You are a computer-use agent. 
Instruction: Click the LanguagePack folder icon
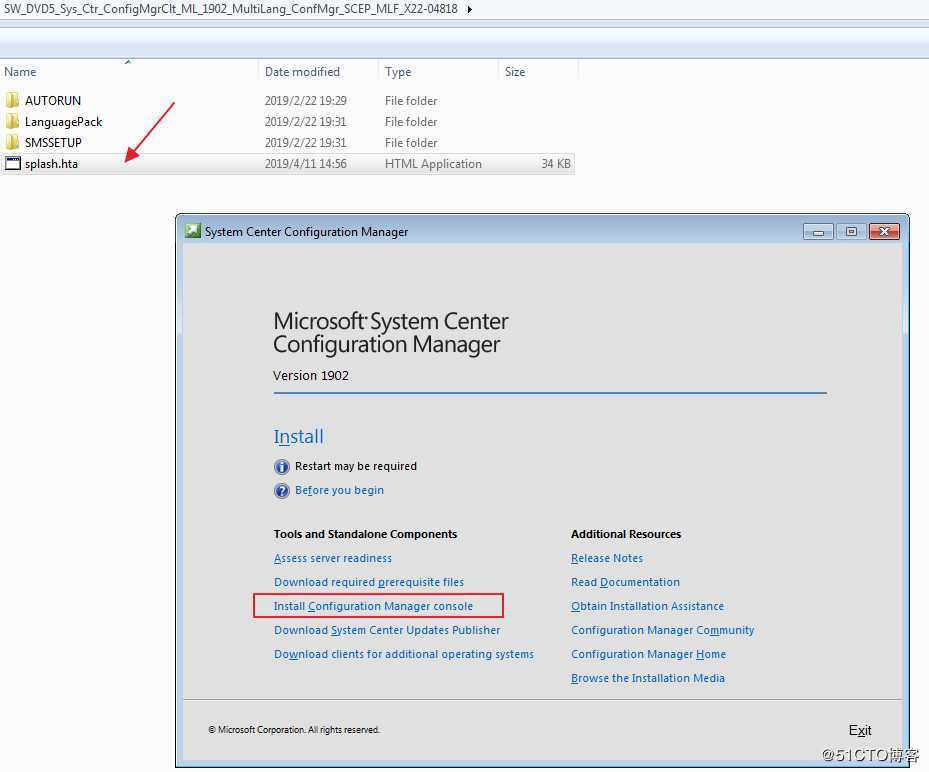pos(12,121)
